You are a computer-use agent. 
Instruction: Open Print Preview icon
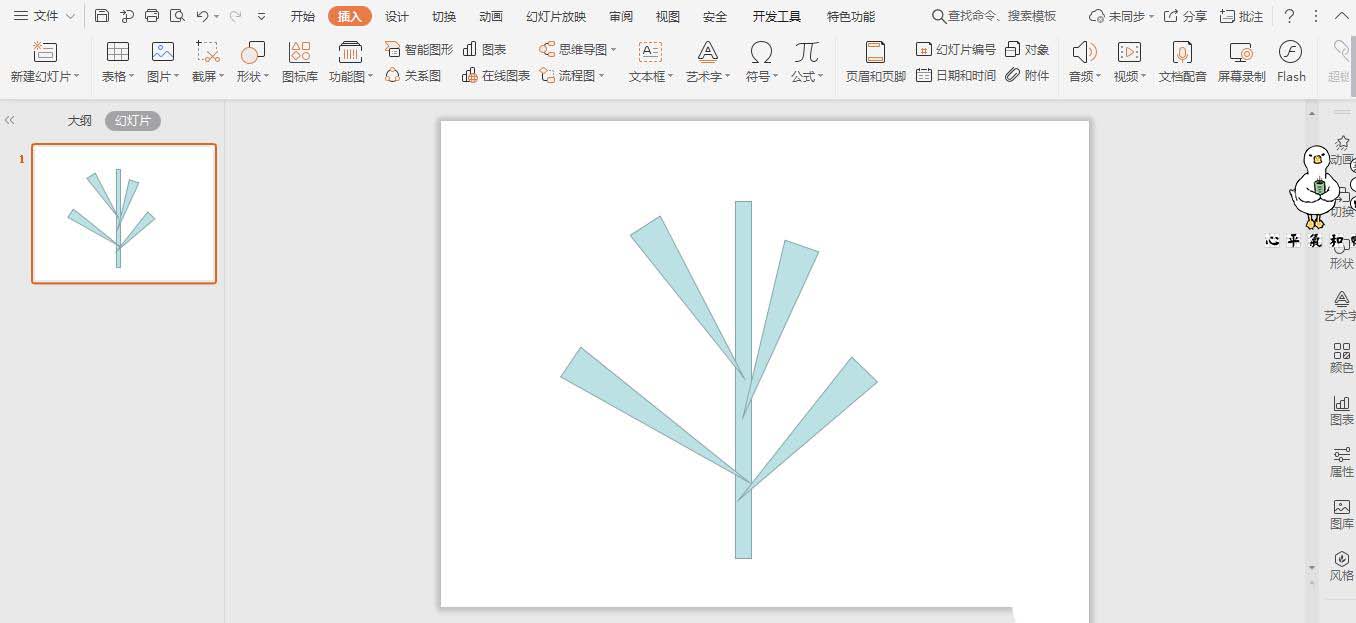click(x=177, y=16)
